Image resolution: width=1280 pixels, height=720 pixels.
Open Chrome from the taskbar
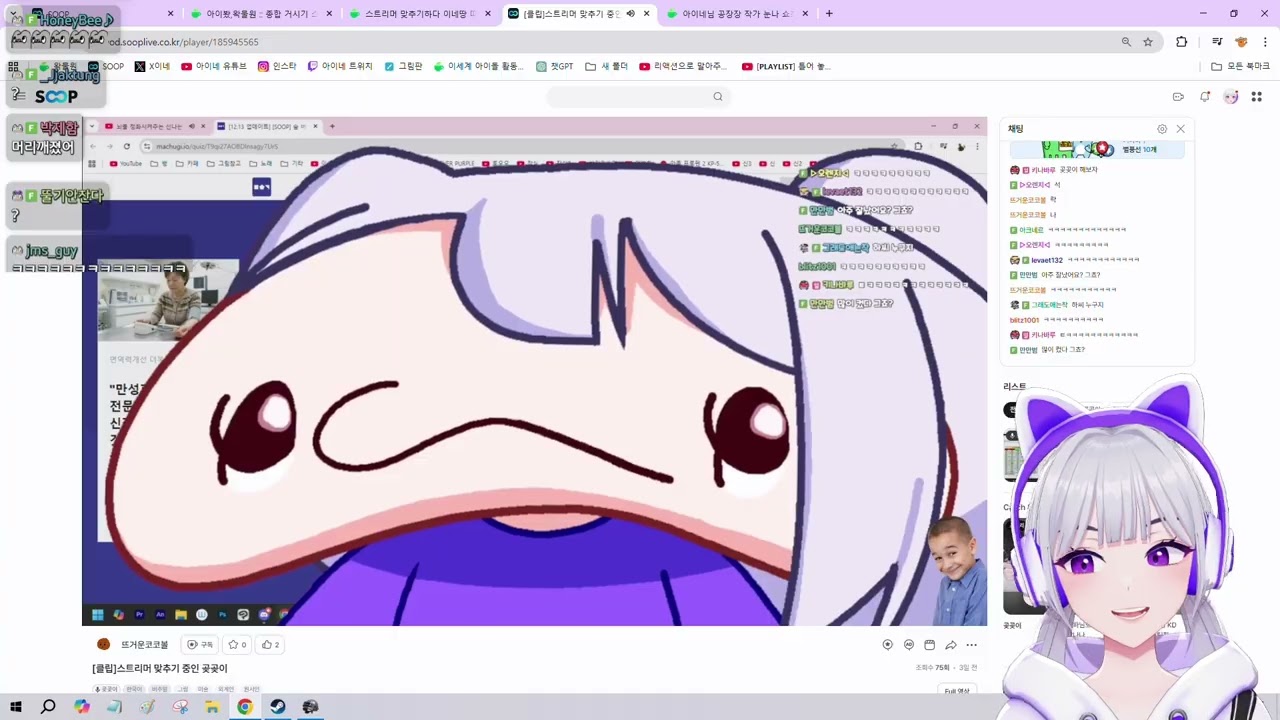pos(245,706)
